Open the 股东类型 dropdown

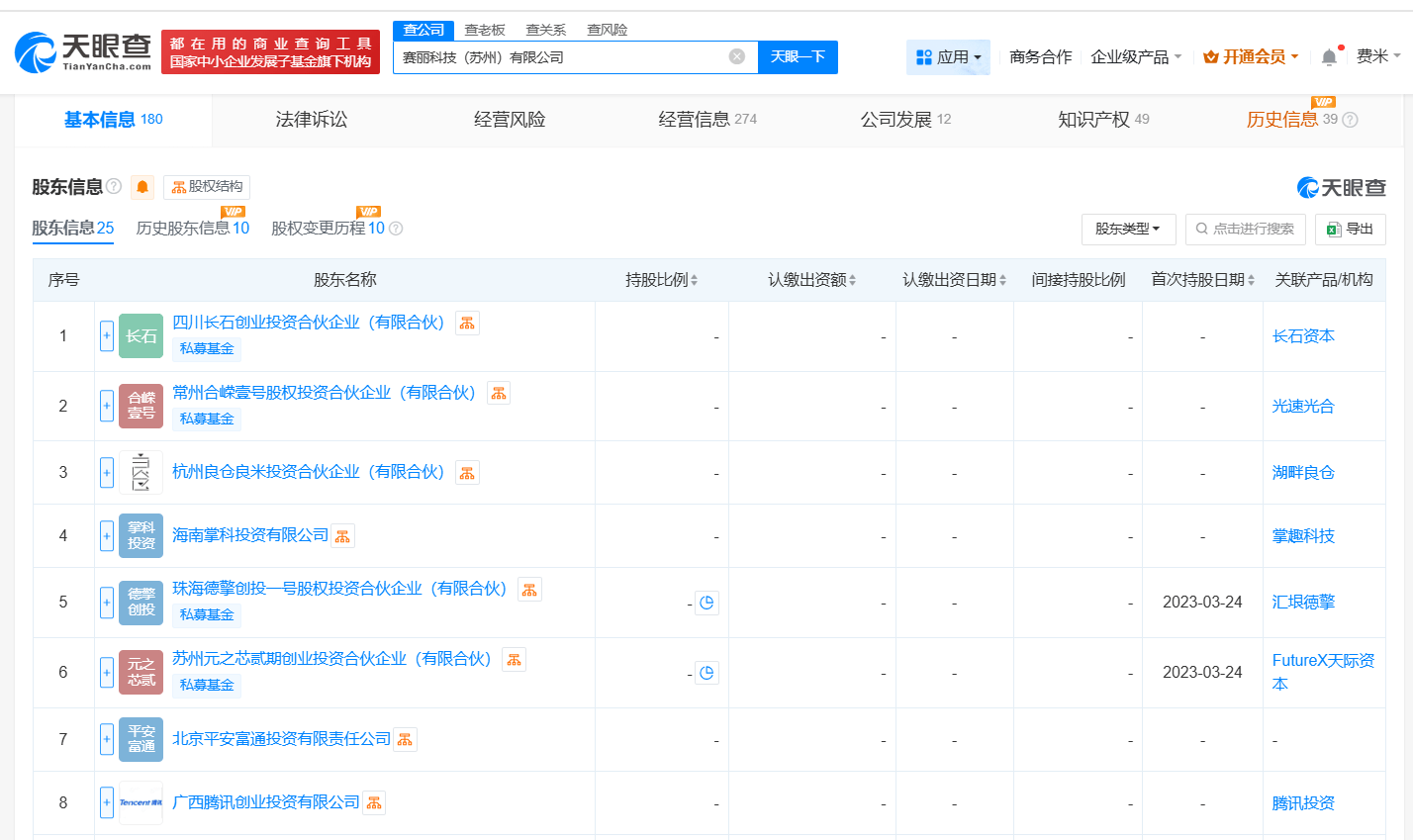coord(1128,229)
